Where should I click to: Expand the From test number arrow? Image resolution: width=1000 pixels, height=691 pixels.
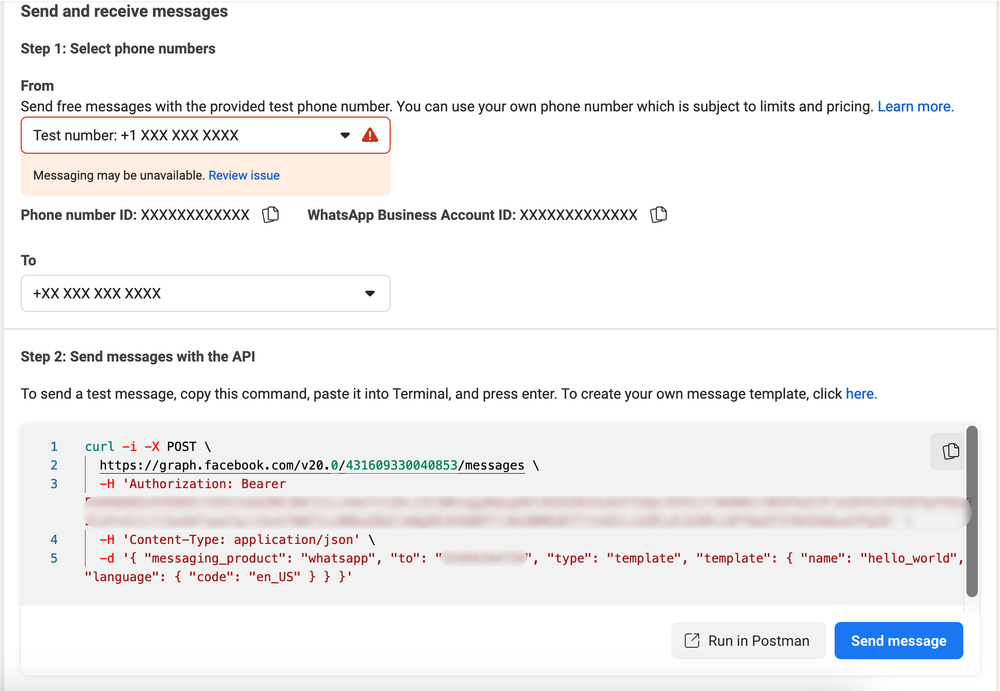point(345,135)
